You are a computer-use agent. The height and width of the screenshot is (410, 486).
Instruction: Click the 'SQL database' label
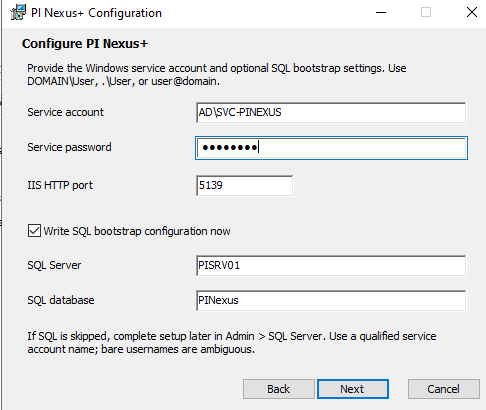pyautogui.click(x=61, y=300)
